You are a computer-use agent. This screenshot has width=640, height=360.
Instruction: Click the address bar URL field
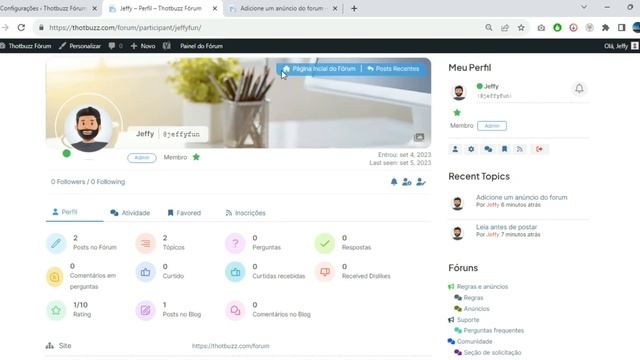[x=261, y=28]
